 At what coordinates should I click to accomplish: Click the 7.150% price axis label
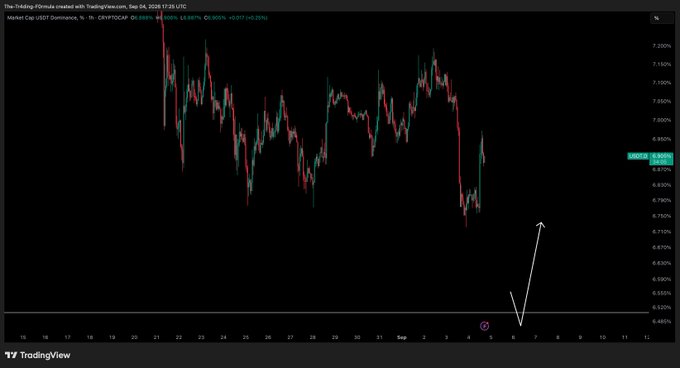tap(662, 64)
